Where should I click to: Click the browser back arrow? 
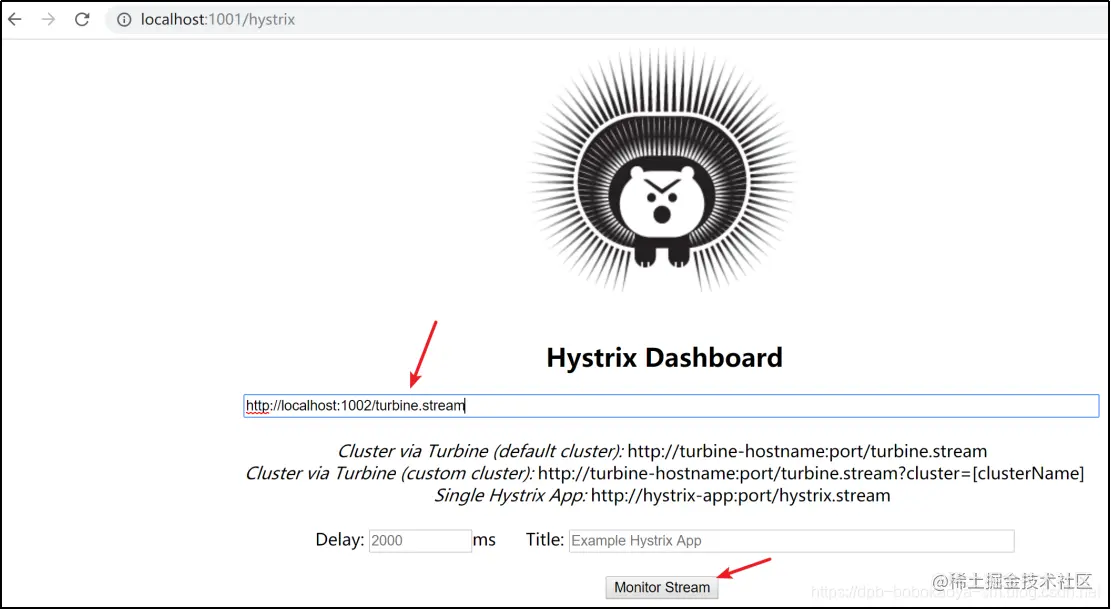click(15, 20)
